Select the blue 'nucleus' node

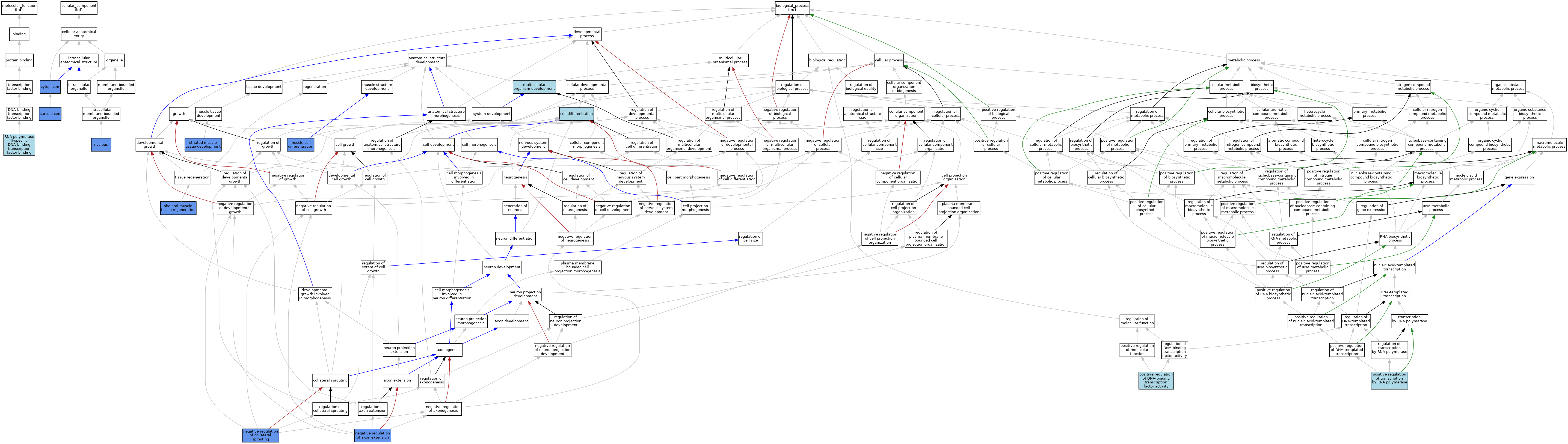101,145
